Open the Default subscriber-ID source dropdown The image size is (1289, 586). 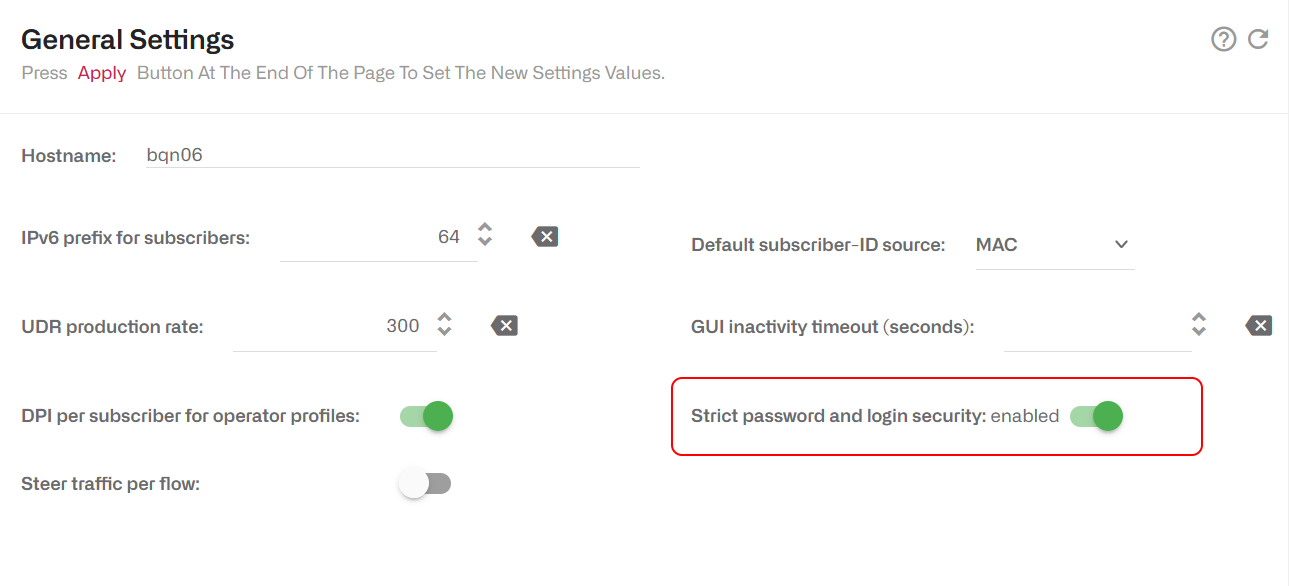click(1054, 244)
